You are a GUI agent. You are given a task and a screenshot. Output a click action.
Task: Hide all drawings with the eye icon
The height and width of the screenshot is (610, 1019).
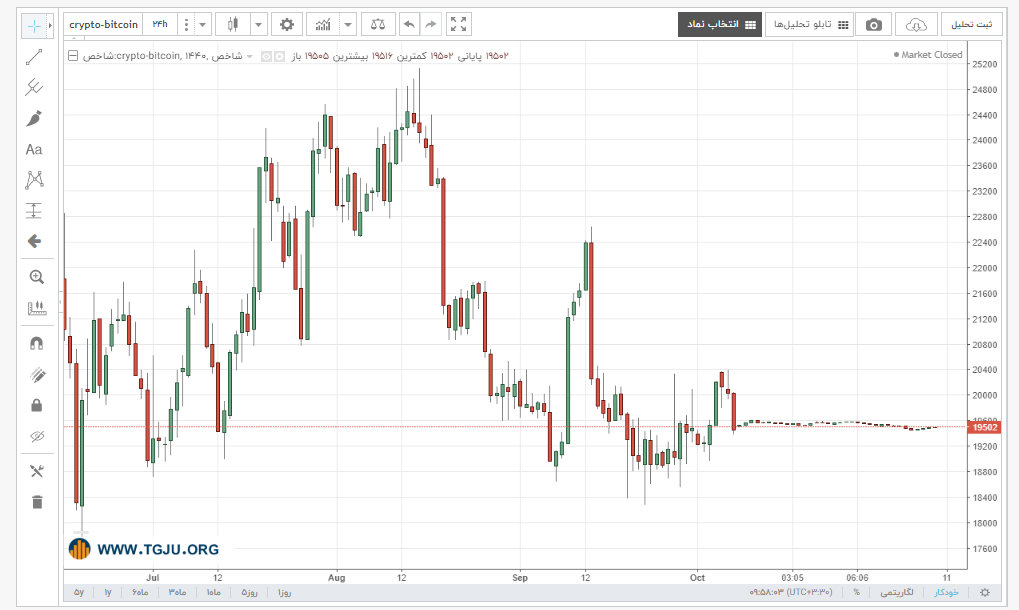[37, 436]
